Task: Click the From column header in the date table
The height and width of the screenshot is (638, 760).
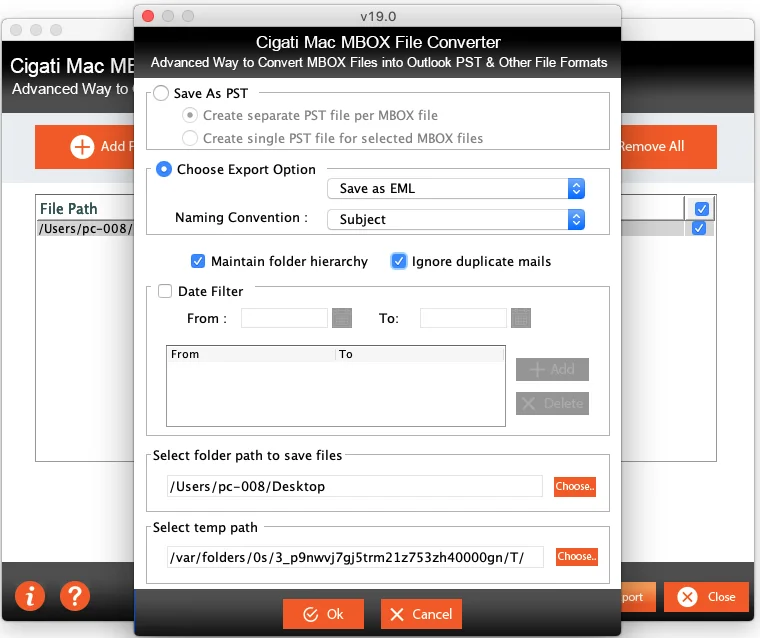Action: [251, 354]
